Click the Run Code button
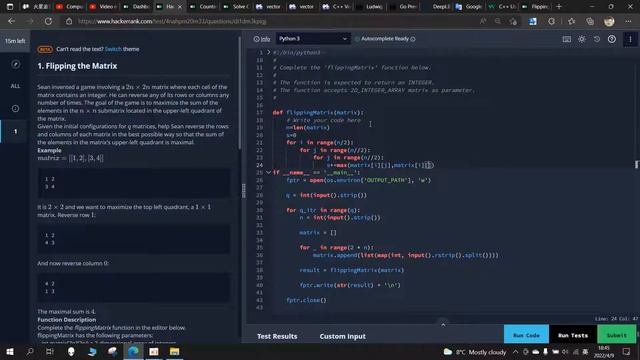640x360 pixels. pos(526,335)
